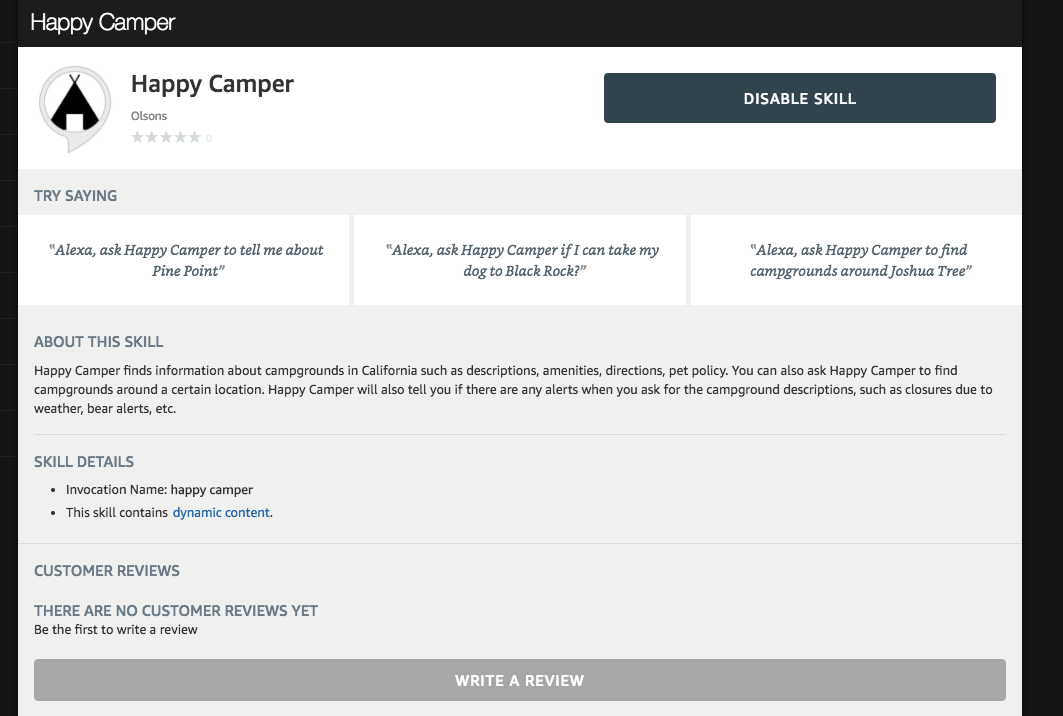
Task: Click the Skill Details heading
Action: 84,462
